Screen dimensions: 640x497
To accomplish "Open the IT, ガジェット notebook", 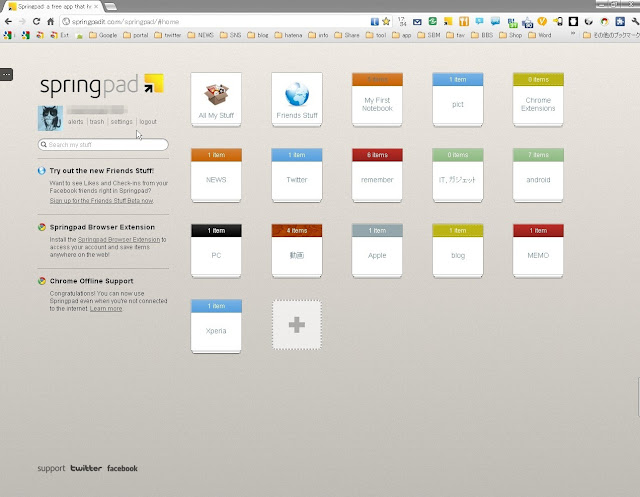I will click(x=458, y=175).
